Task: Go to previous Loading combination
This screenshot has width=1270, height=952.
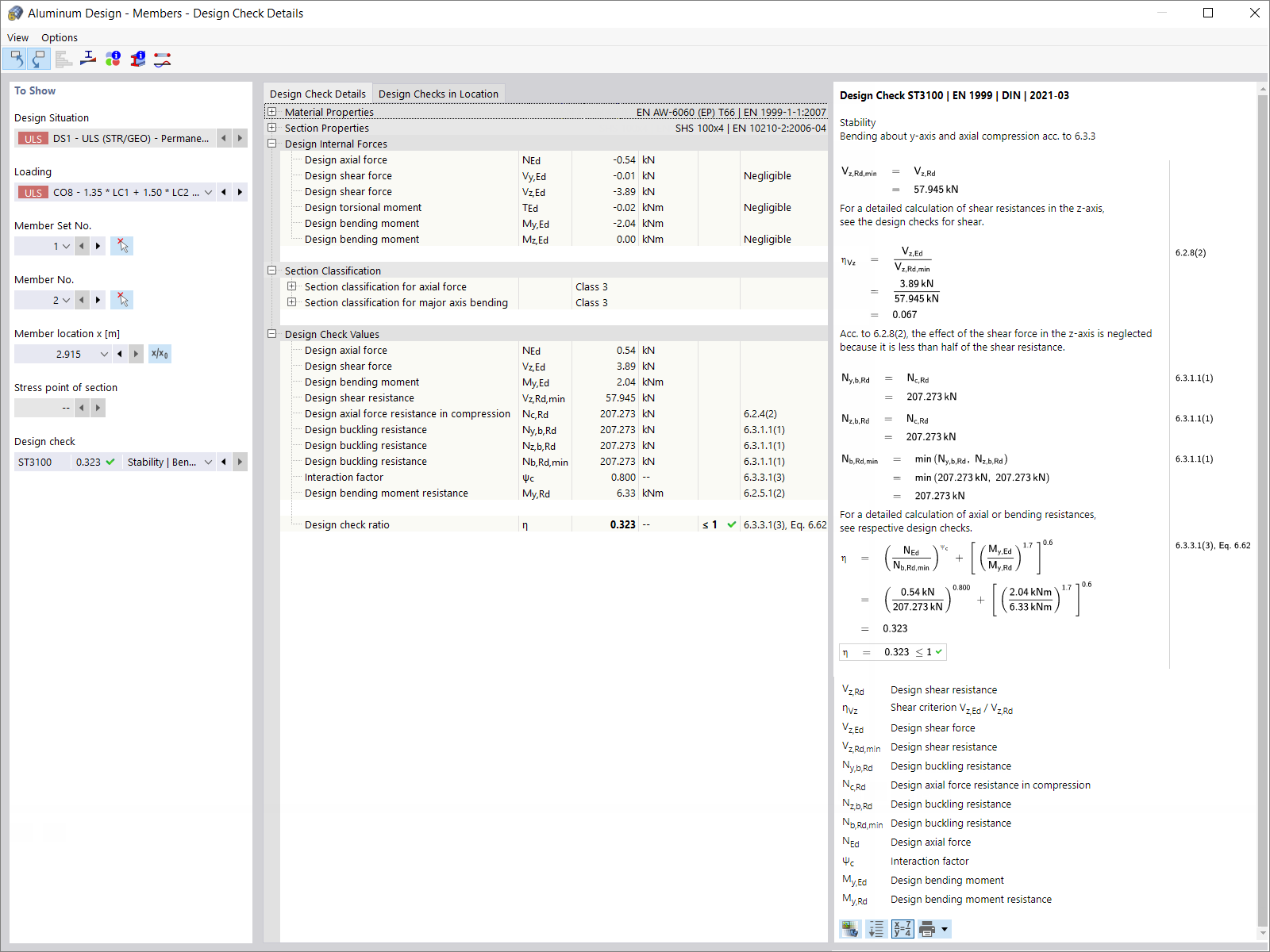Action: point(224,192)
